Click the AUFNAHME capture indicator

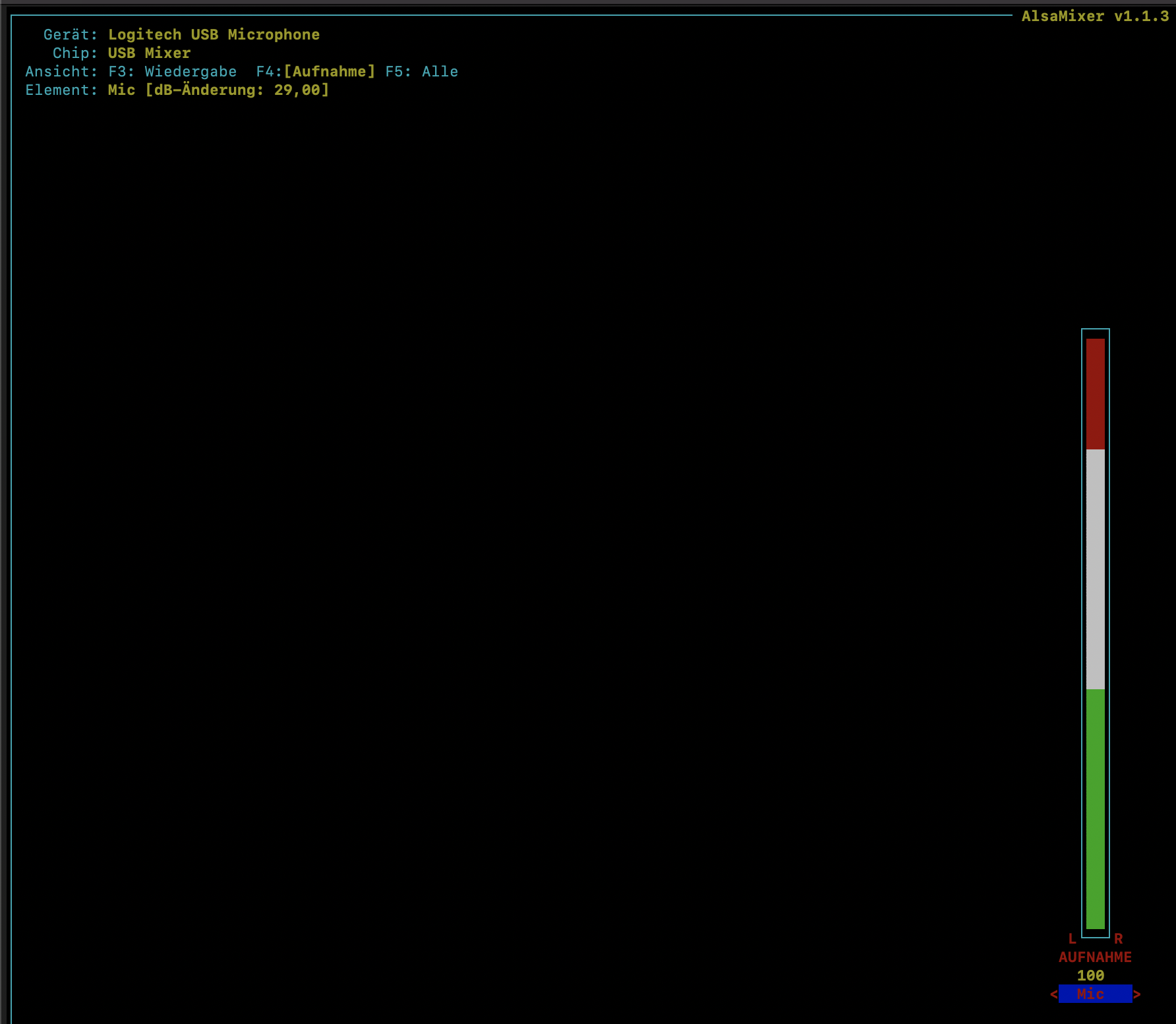point(1095,957)
